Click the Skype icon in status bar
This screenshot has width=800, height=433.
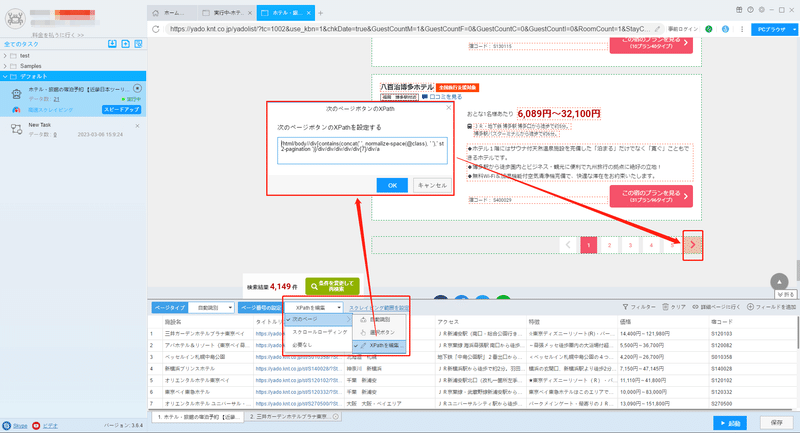7,425
